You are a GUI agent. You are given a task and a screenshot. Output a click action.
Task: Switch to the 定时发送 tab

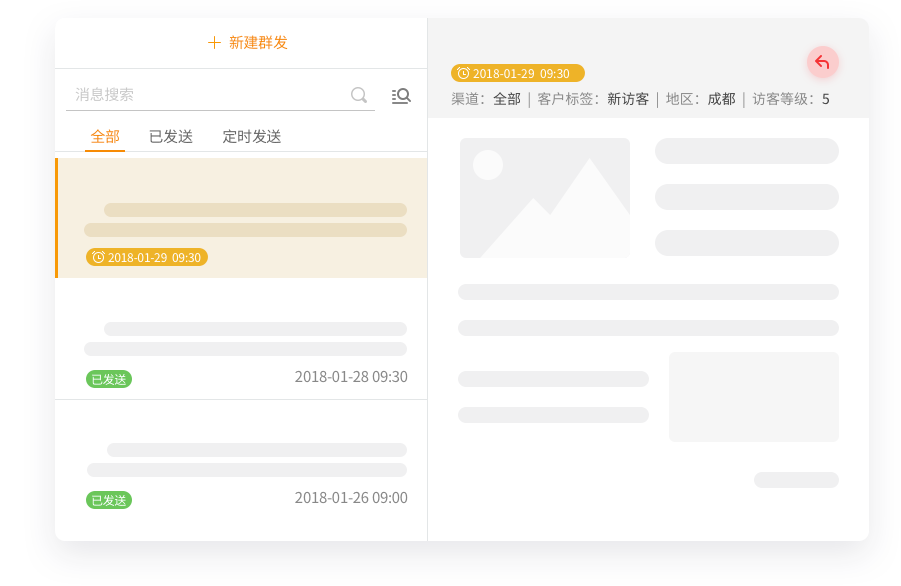[x=251, y=136]
